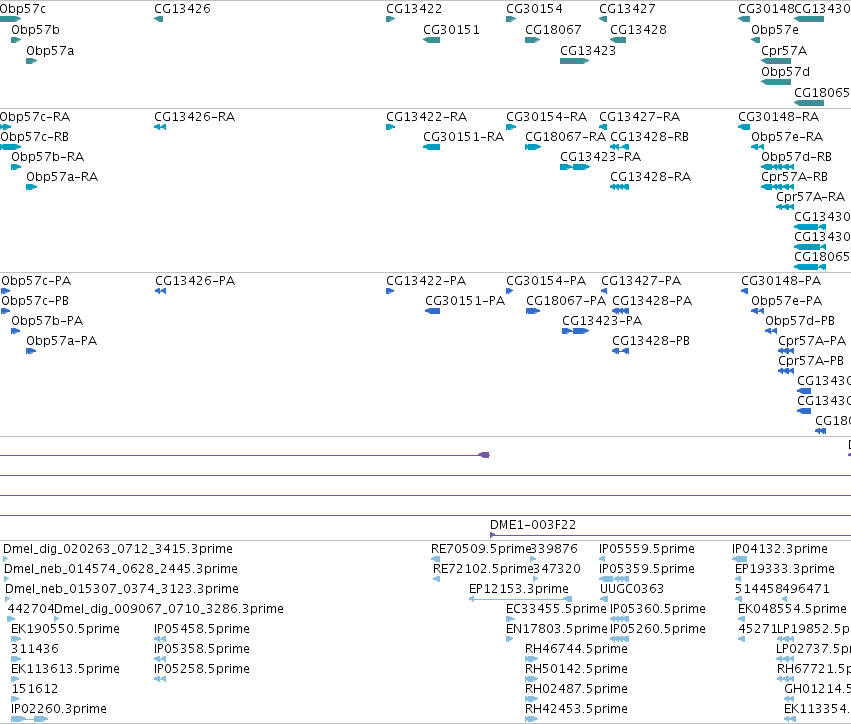
Task: Select protein CG13422-PA
Action: click(x=426, y=281)
